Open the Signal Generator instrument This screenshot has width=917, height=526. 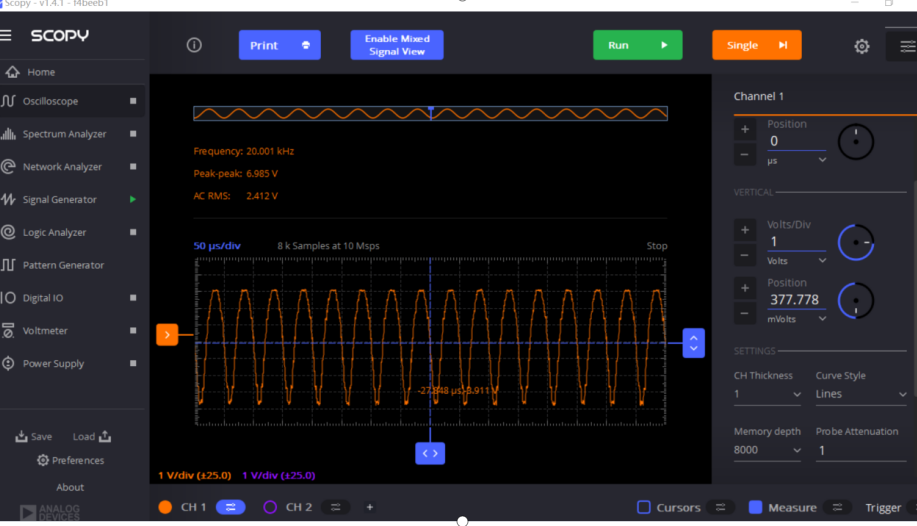pyautogui.click(x=59, y=200)
